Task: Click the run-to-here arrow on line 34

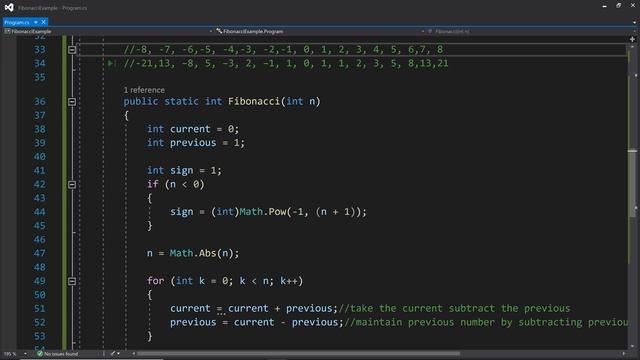Action: 111,63
